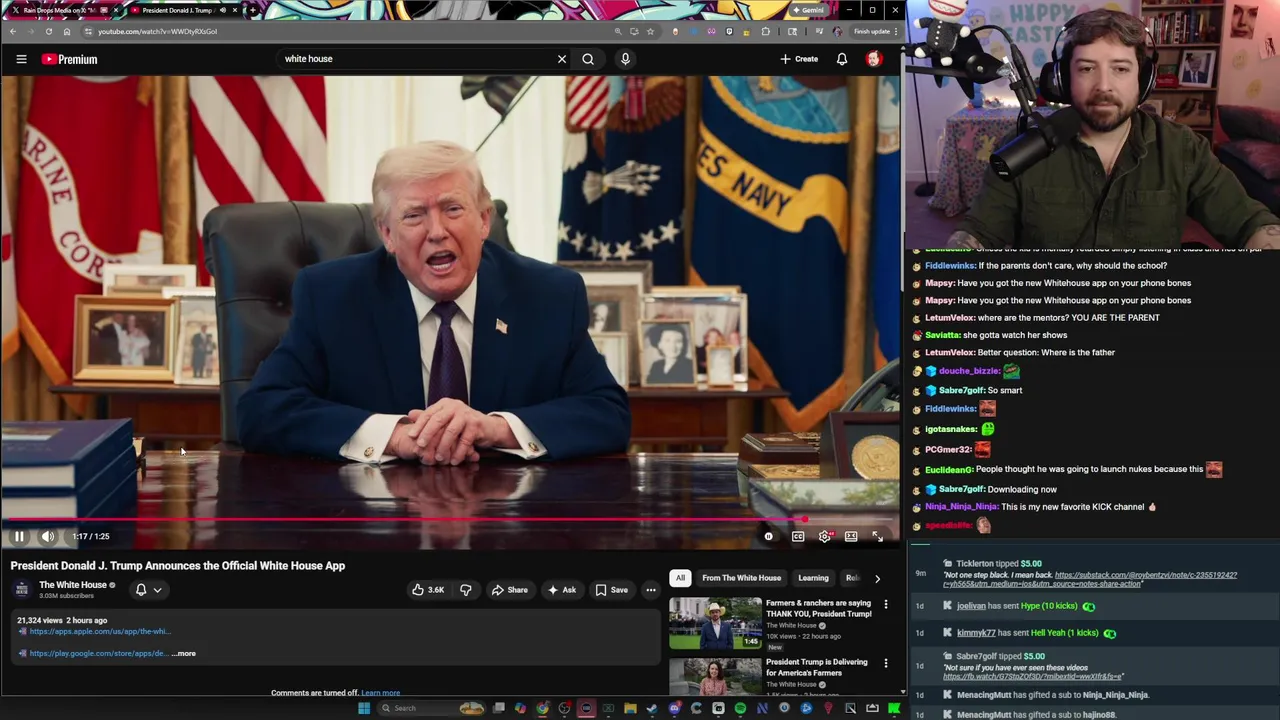
Task: Open The White House channel name link
Action: [73, 585]
